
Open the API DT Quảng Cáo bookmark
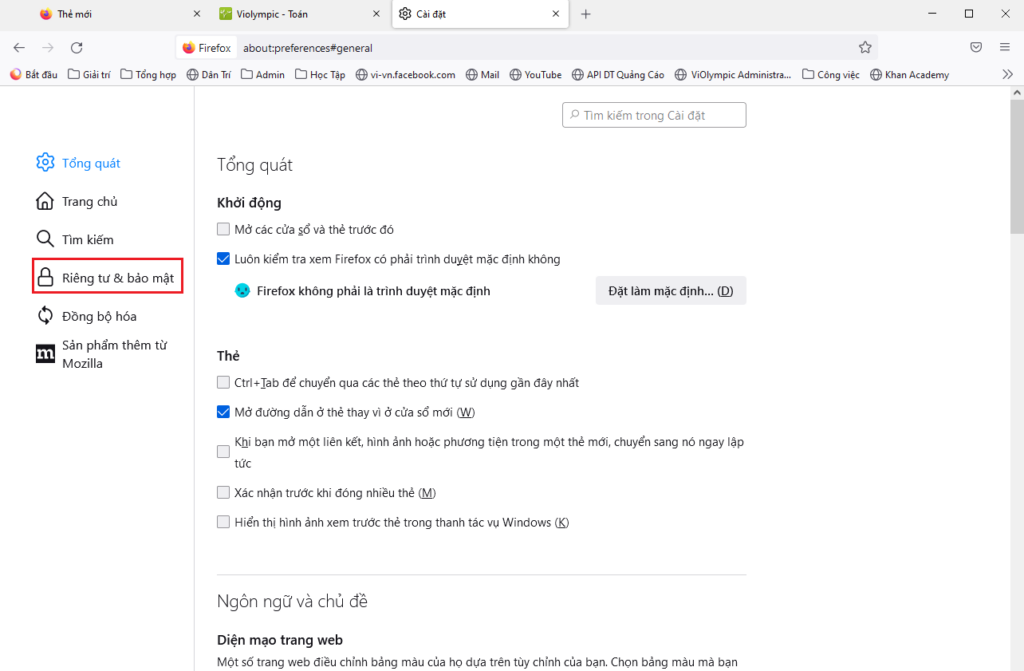(618, 74)
